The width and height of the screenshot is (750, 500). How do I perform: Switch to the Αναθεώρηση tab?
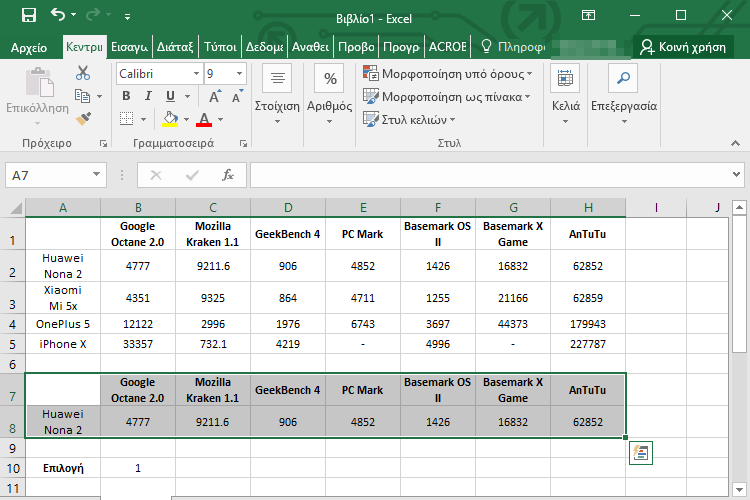coord(310,47)
